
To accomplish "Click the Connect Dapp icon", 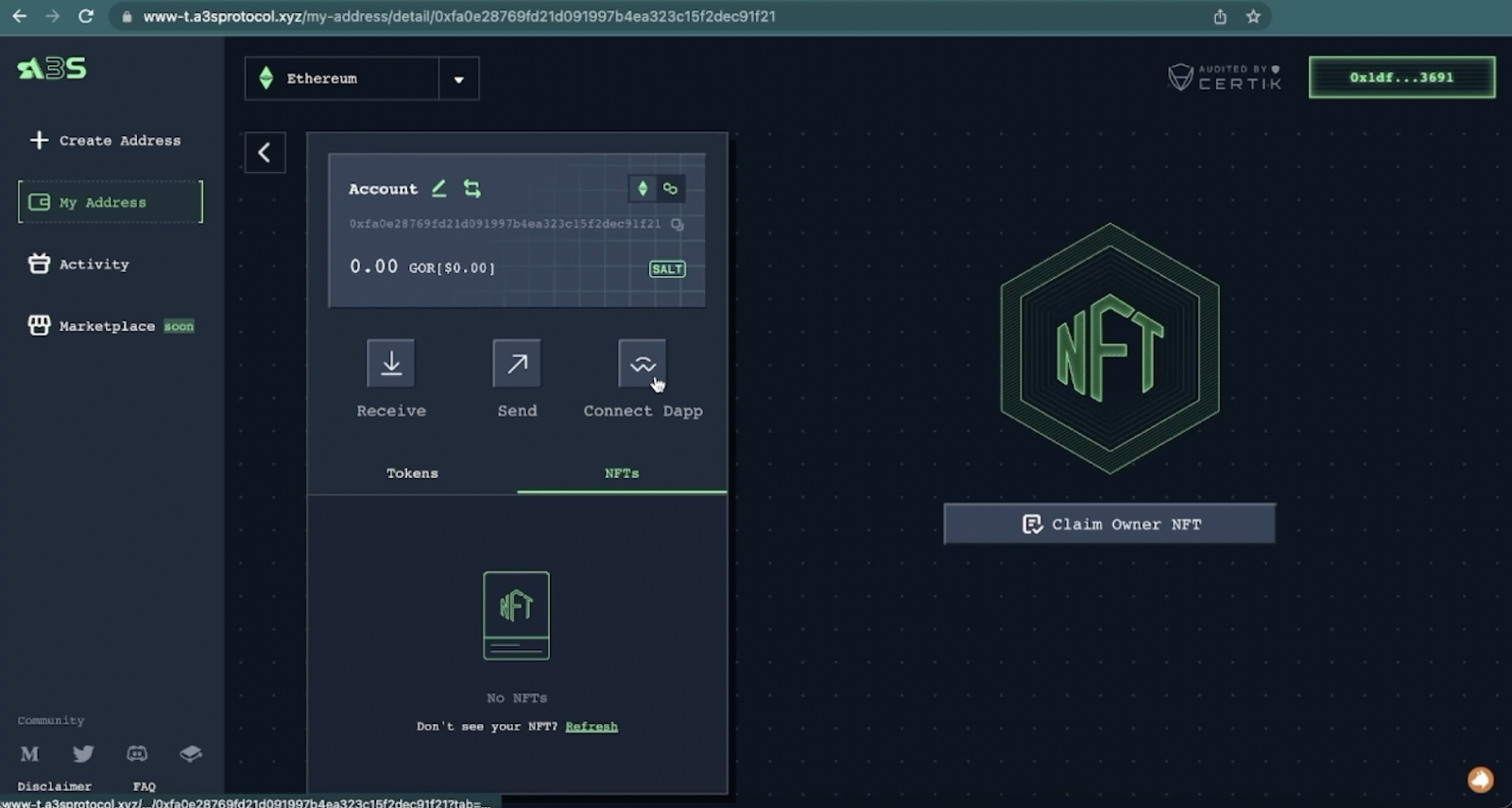I will pos(643,363).
